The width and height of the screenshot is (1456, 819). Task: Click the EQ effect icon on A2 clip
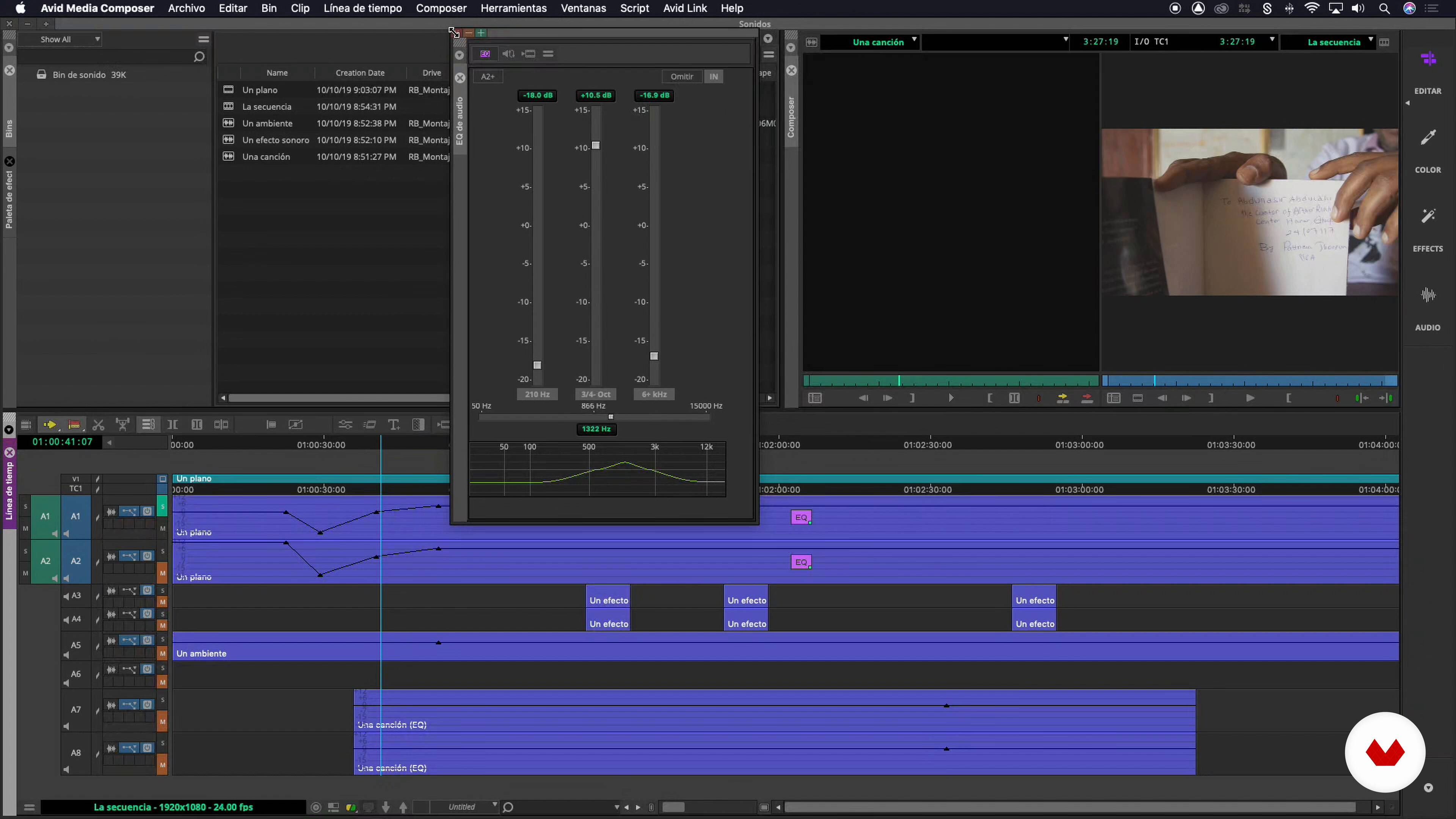click(801, 562)
